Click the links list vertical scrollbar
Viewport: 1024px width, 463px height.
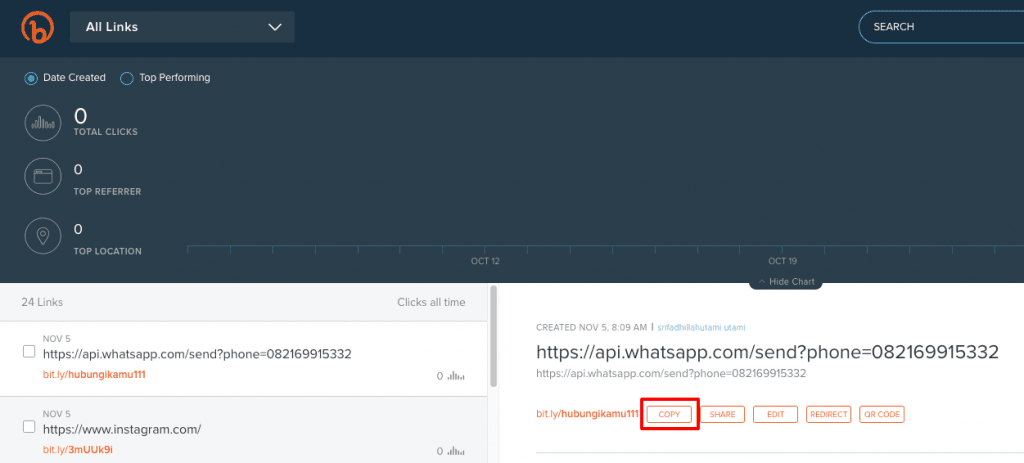[x=491, y=340]
